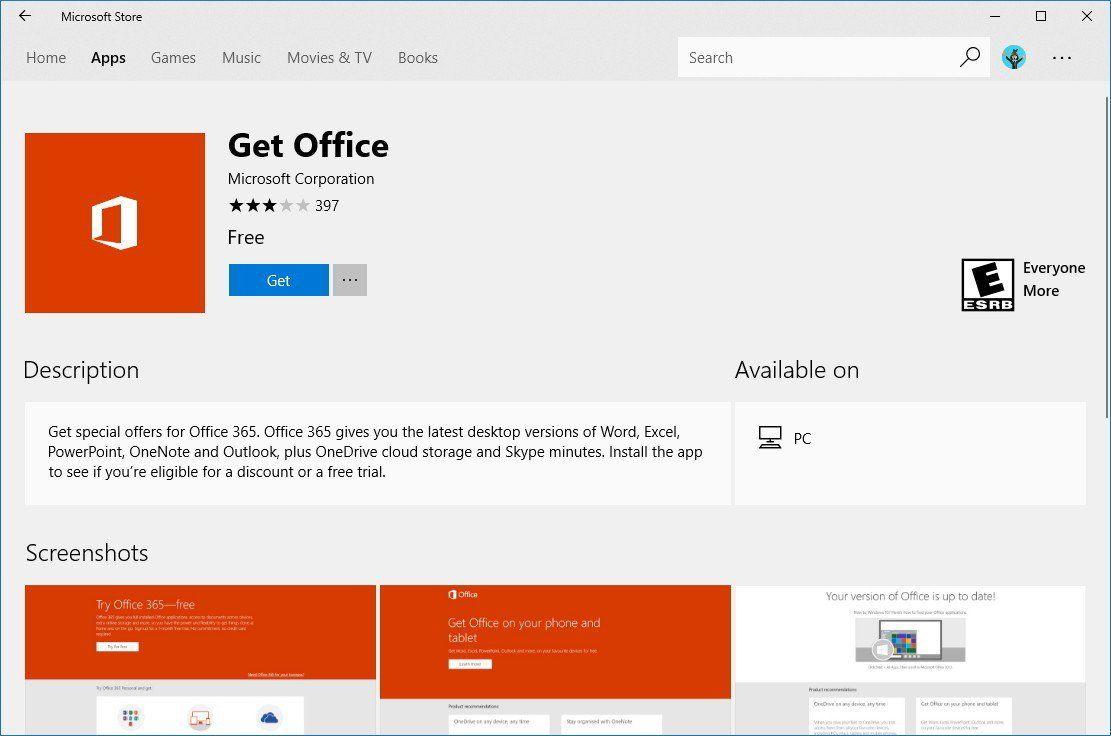This screenshot has height=736, width=1111.
Task: Click the Microsoft Corporation publisher link
Action: 301,178
